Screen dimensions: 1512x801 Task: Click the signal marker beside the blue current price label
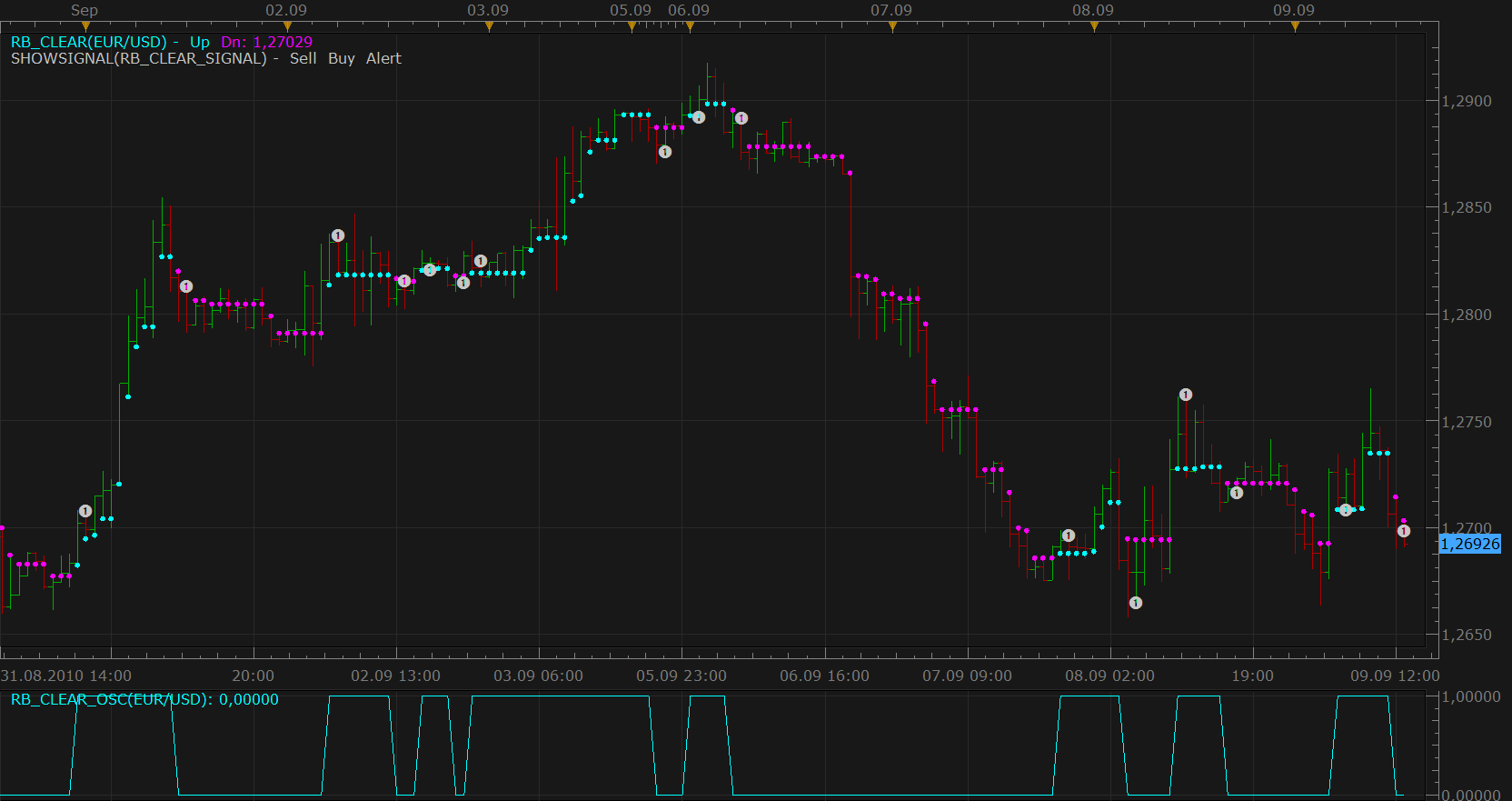(1404, 531)
